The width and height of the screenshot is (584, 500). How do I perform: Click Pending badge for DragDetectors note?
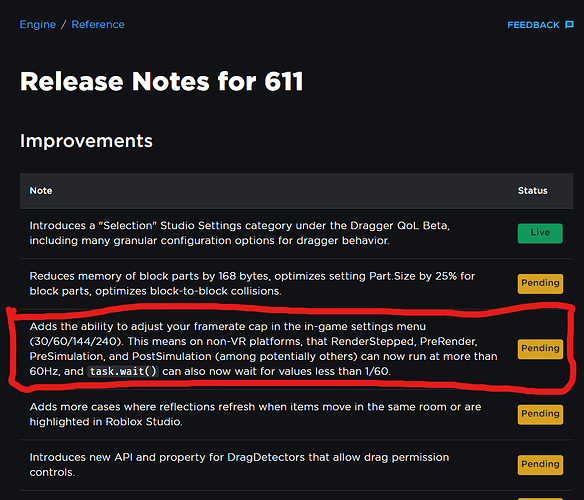[540, 465]
